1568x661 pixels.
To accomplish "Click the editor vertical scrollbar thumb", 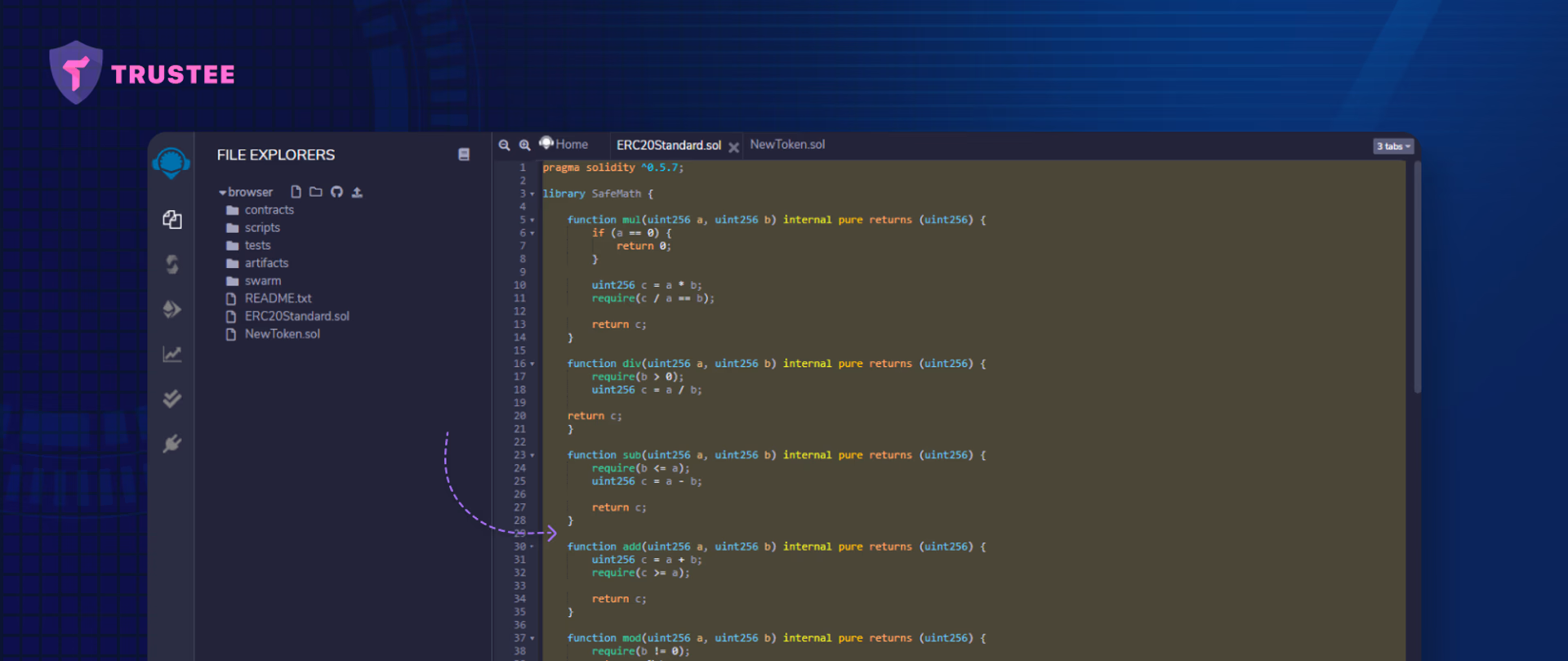I will coord(1417,276).
